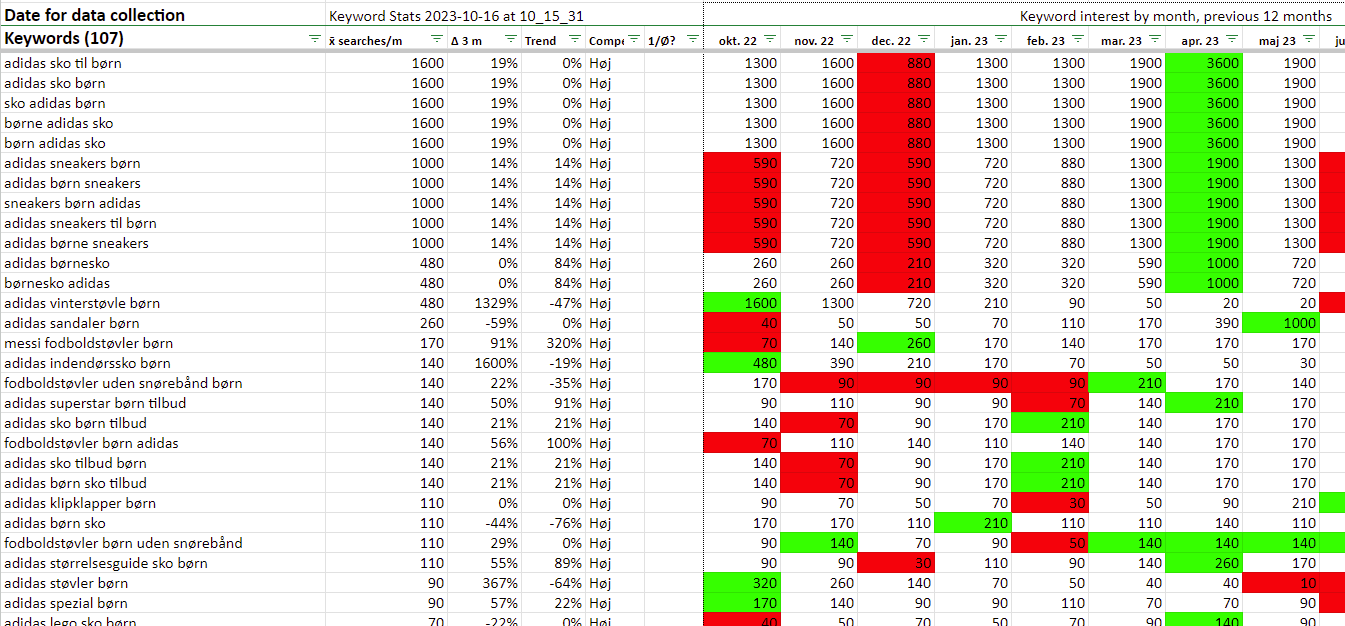Open the Trend column filter icon
This screenshot has width=1345, height=626.
click(574, 39)
